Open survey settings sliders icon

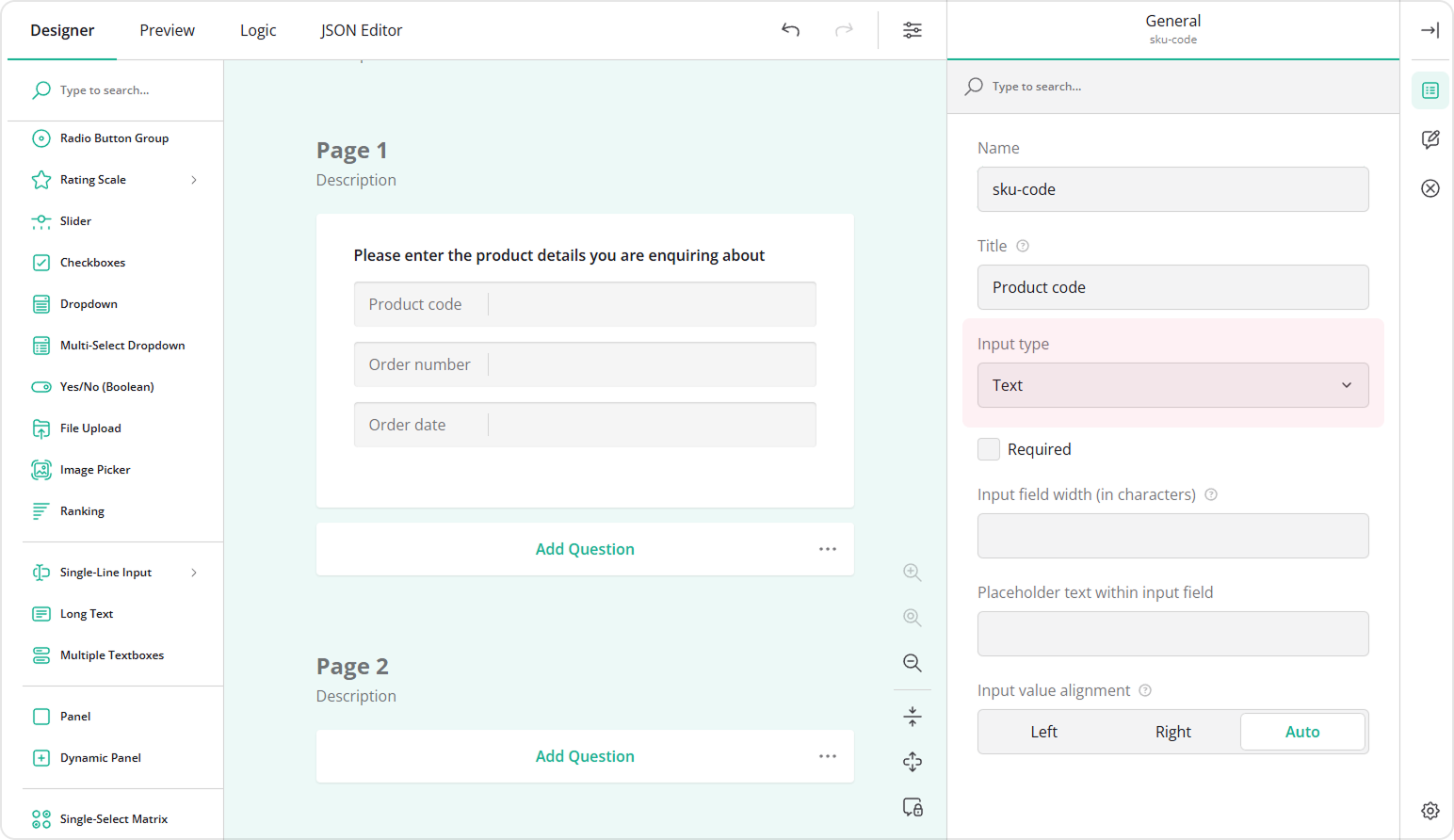[x=912, y=30]
